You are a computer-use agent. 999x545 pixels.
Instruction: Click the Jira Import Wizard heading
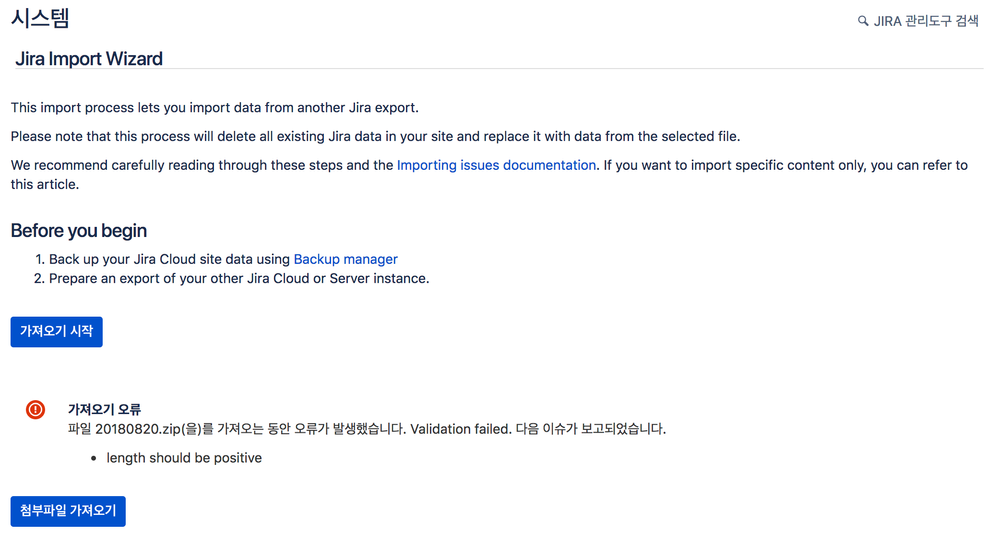point(89,59)
